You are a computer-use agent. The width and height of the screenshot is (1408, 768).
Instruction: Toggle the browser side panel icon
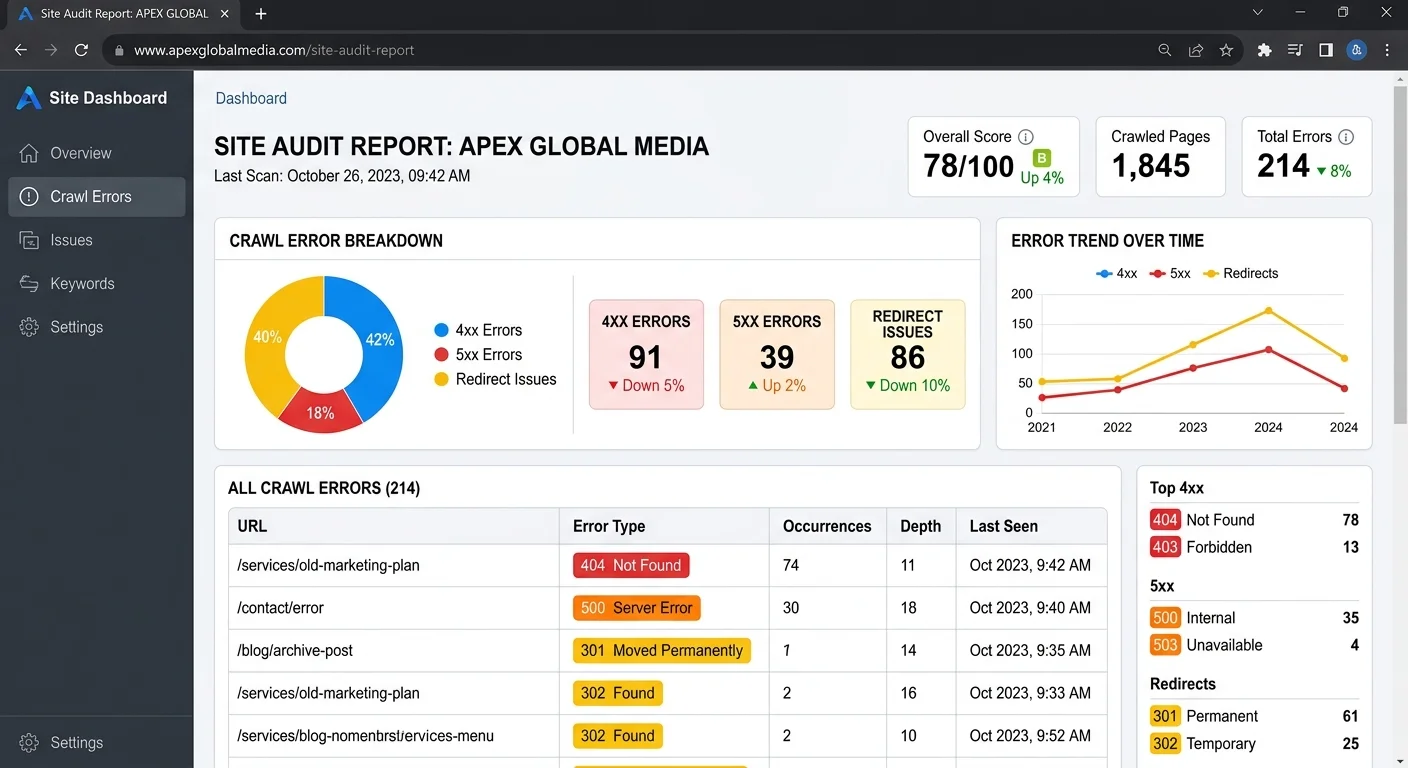pyautogui.click(x=1326, y=50)
